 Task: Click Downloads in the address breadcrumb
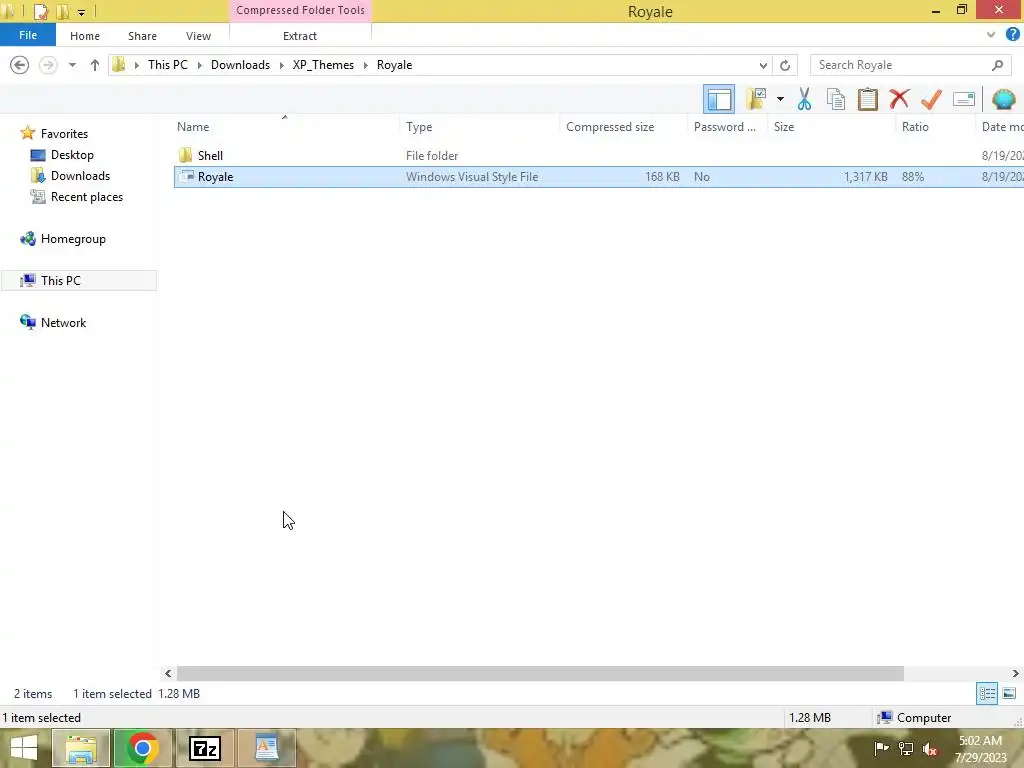[240, 65]
